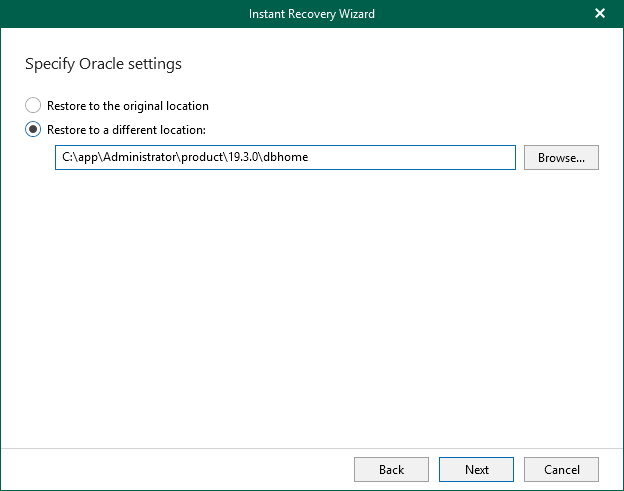Choose the original location restore option
Image resolution: width=624 pixels, height=491 pixels.
point(34,105)
